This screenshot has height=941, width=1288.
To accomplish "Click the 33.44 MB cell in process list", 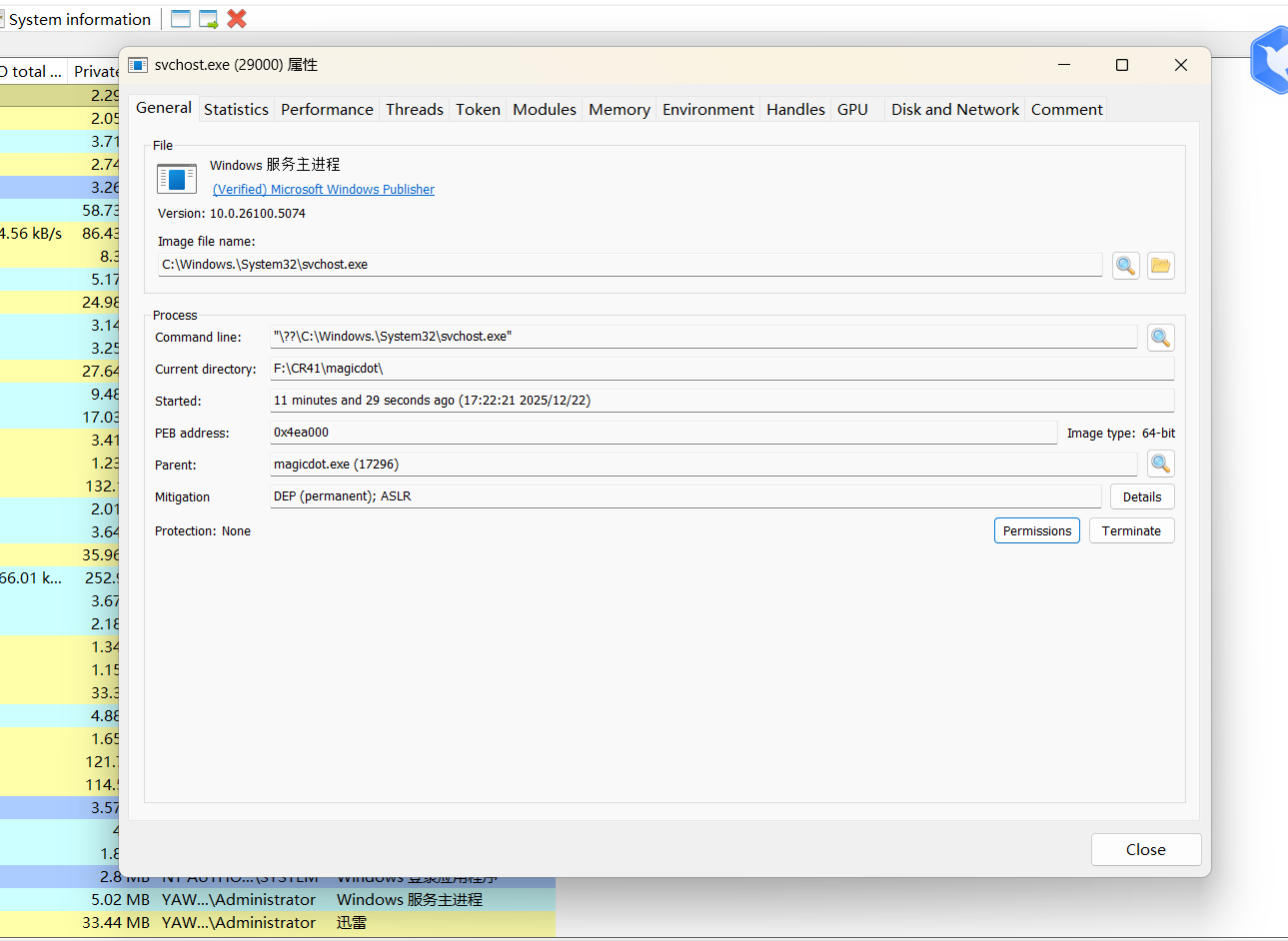I will pyautogui.click(x=116, y=923).
